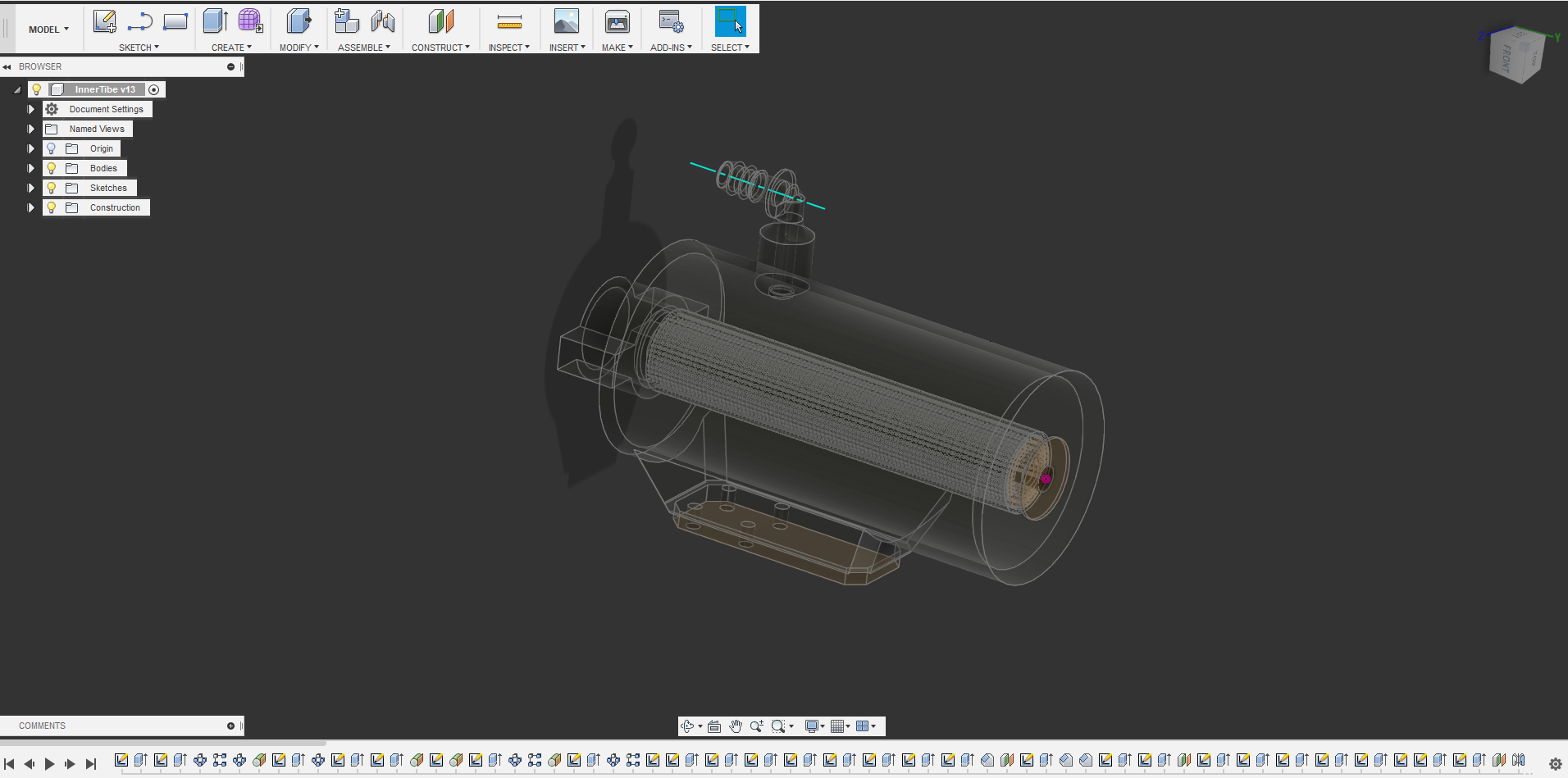Toggle visibility lightbulb of Bodies folder
This screenshot has height=778, width=1568.
52,168
